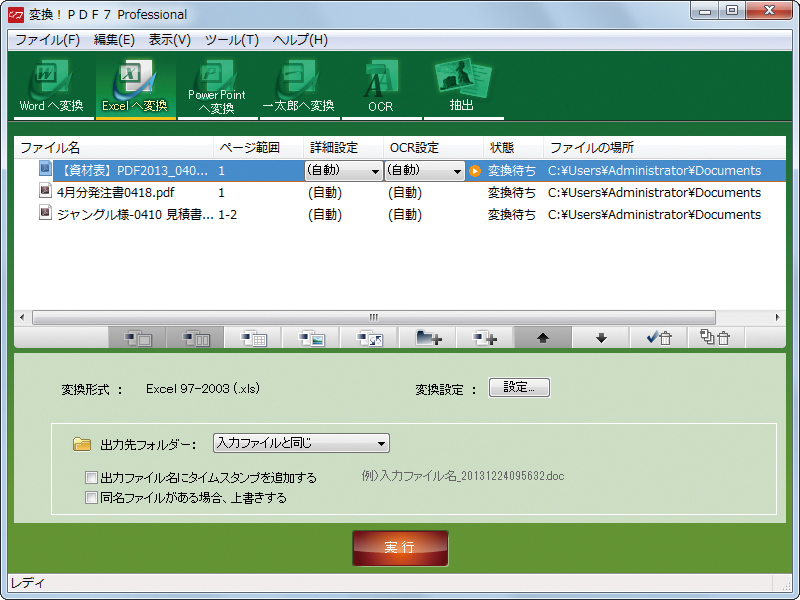Screen dimensions: 800x600
Task: Open the 編集(E) menu
Action: click(114, 40)
